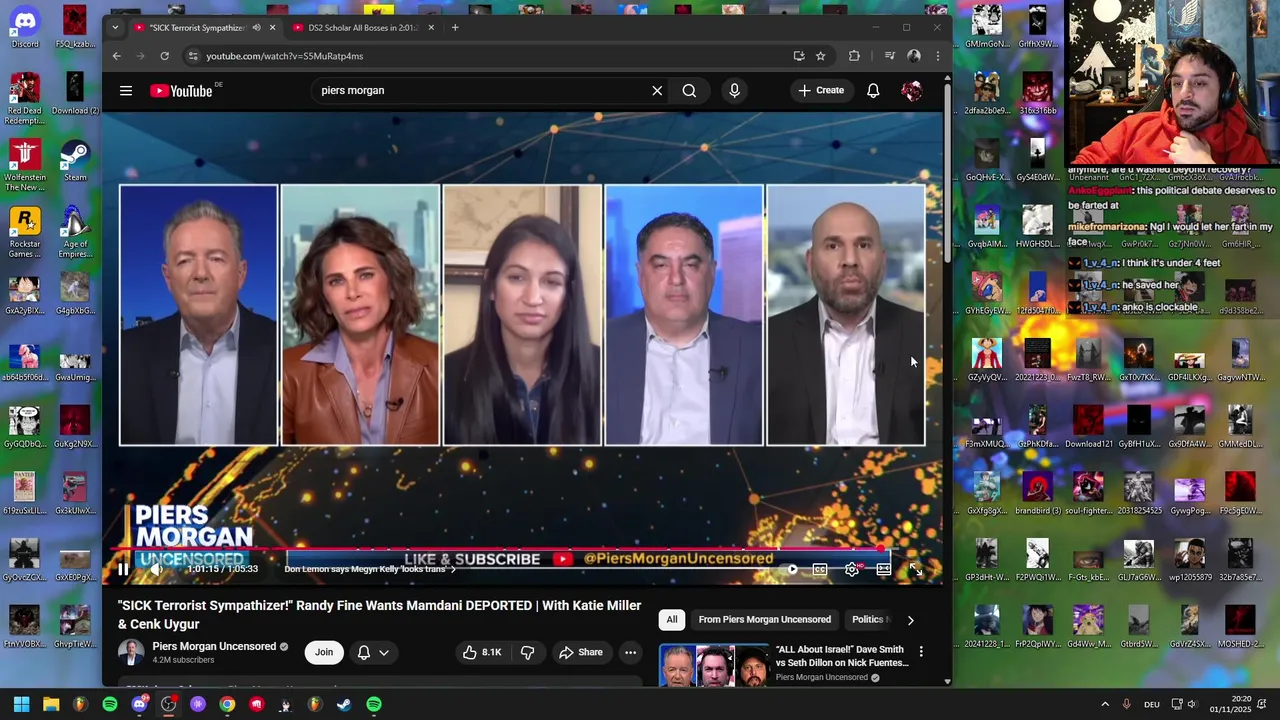Open Chrome media controls icon
This screenshot has width=1280, height=720.
point(889,56)
